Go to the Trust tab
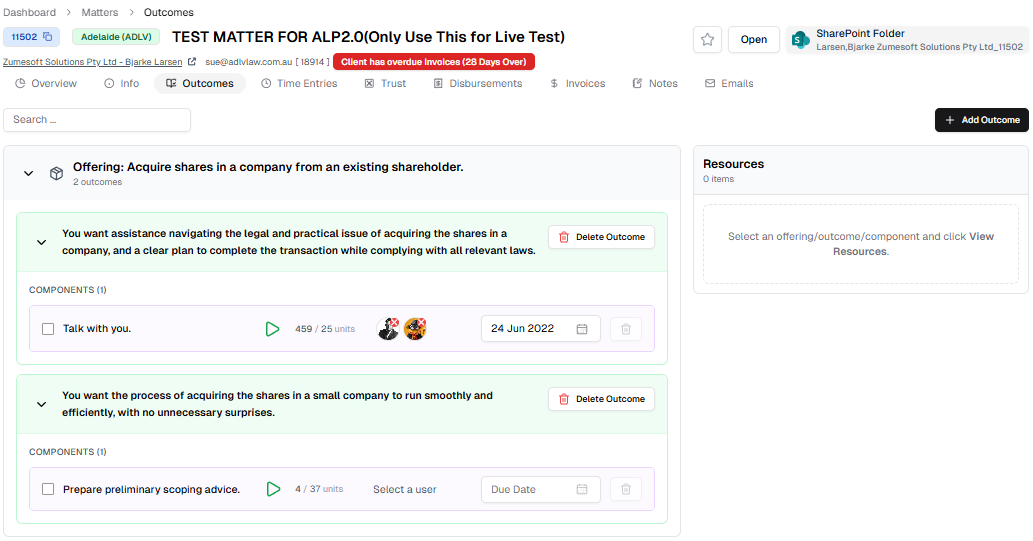Image resolution: width=1033 pixels, height=541 pixels. (x=385, y=84)
